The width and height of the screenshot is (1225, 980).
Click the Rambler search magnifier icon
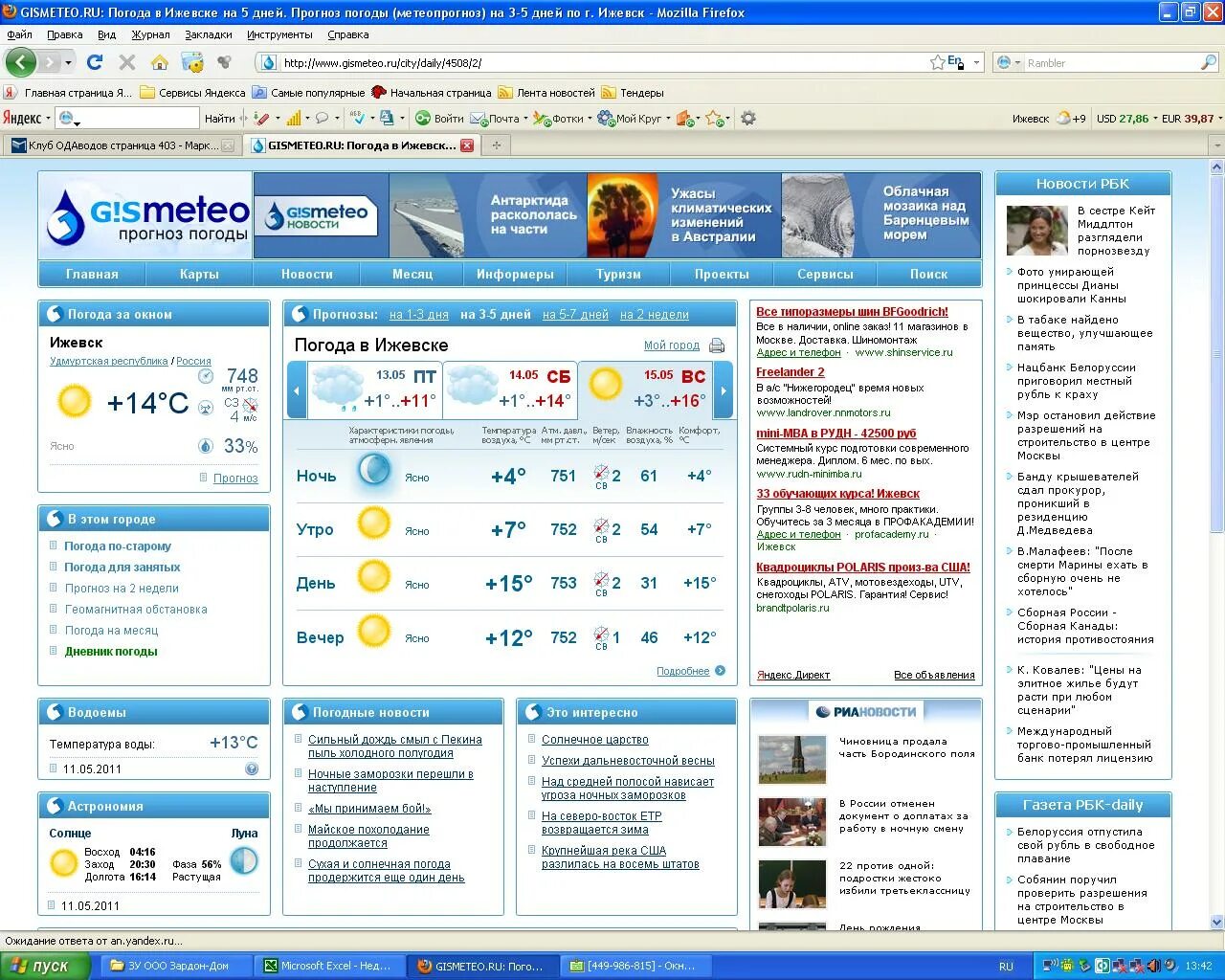pos(1208,62)
